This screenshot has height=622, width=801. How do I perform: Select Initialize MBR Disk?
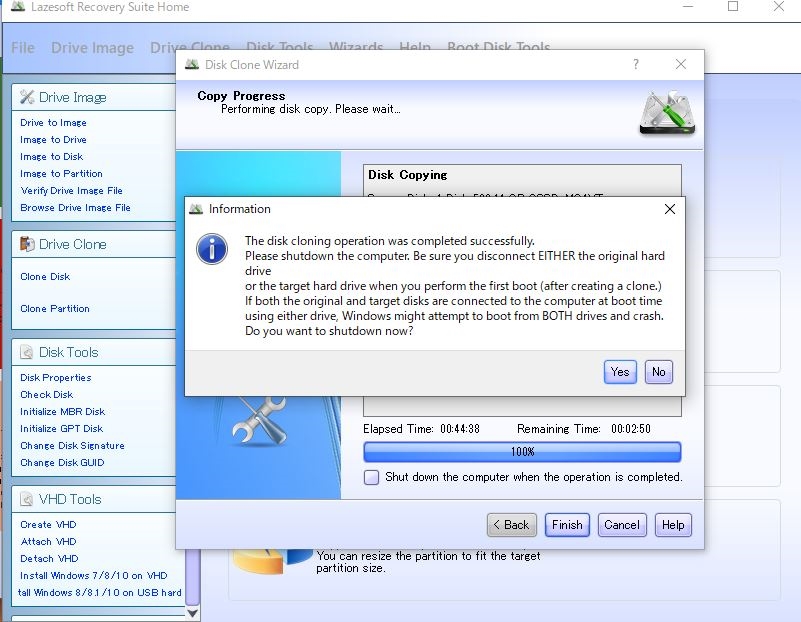(62, 412)
